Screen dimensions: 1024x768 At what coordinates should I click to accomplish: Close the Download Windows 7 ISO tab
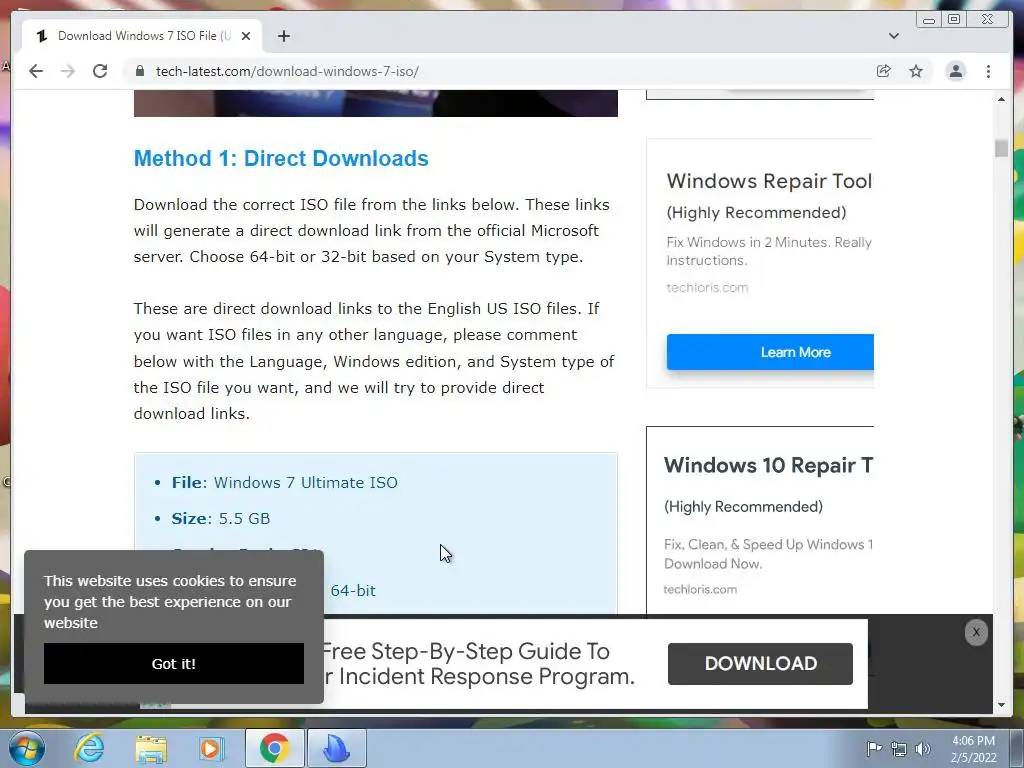(246, 36)
